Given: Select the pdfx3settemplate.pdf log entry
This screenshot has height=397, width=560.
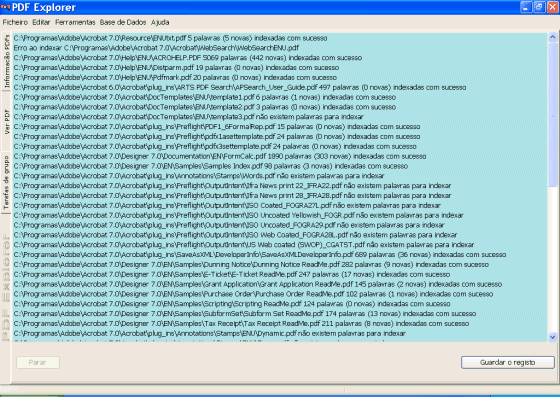Looking at the screenshot, I should click(215, 146).
